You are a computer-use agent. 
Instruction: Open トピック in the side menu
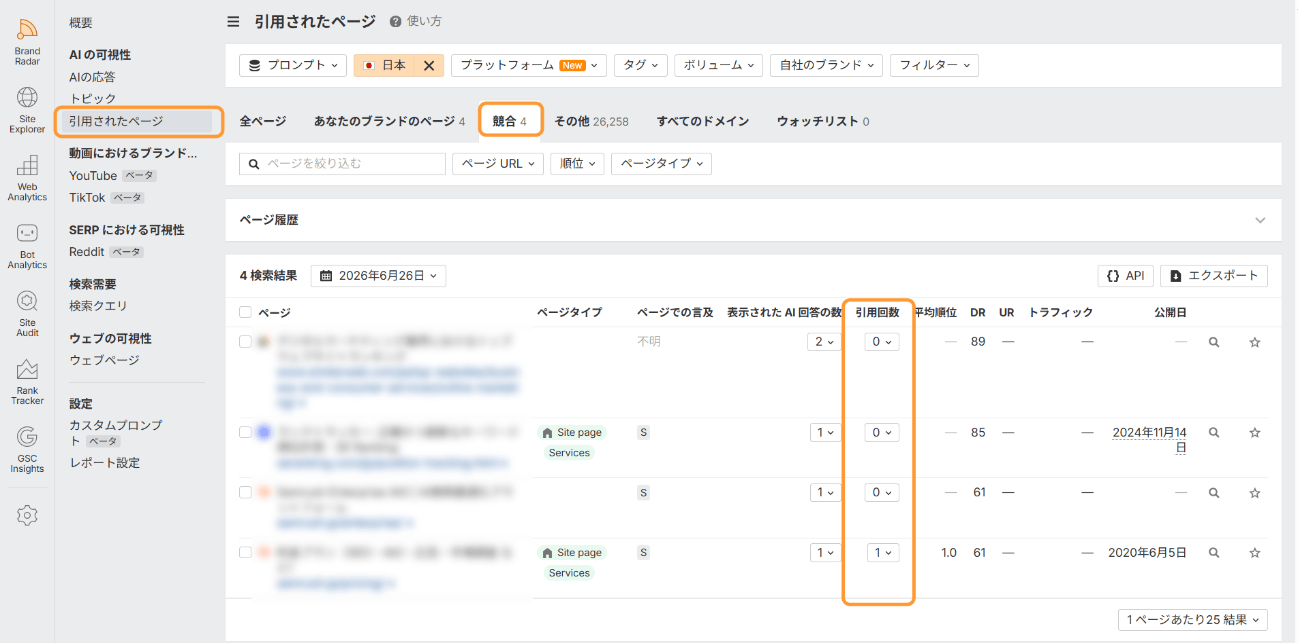(x=92, y=99)
